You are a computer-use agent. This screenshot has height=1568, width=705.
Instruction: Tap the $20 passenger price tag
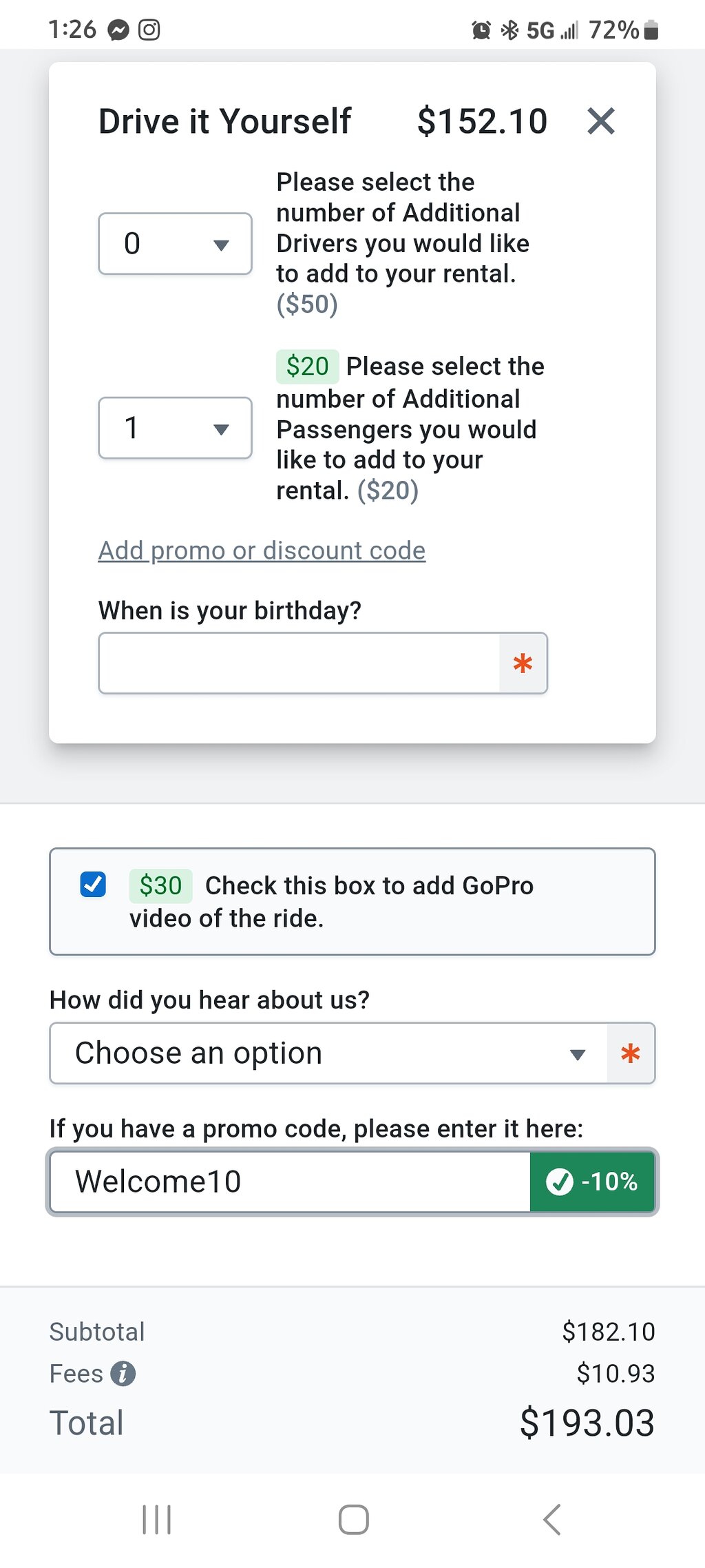point(307,367)
